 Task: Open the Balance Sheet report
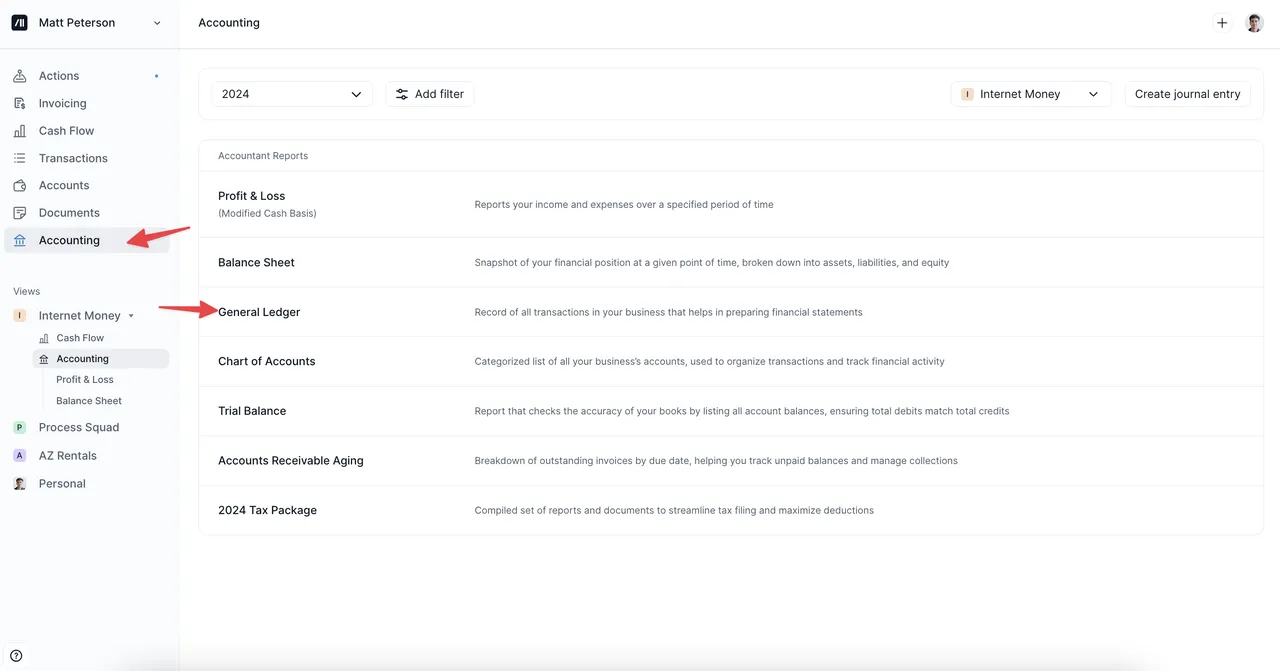[x=731, y=263]
